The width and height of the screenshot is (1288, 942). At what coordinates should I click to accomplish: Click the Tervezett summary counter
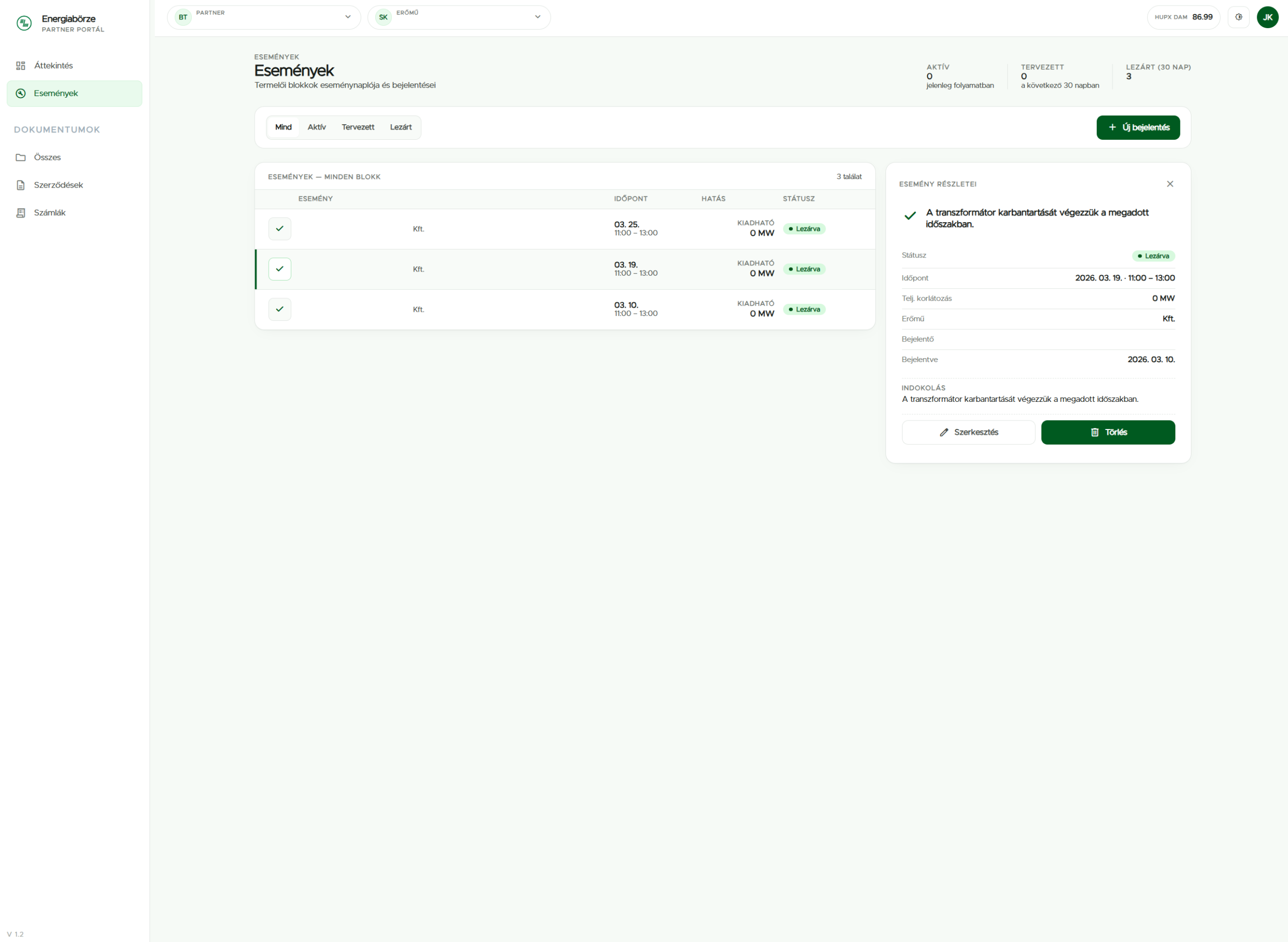[x=1059, y=76]
